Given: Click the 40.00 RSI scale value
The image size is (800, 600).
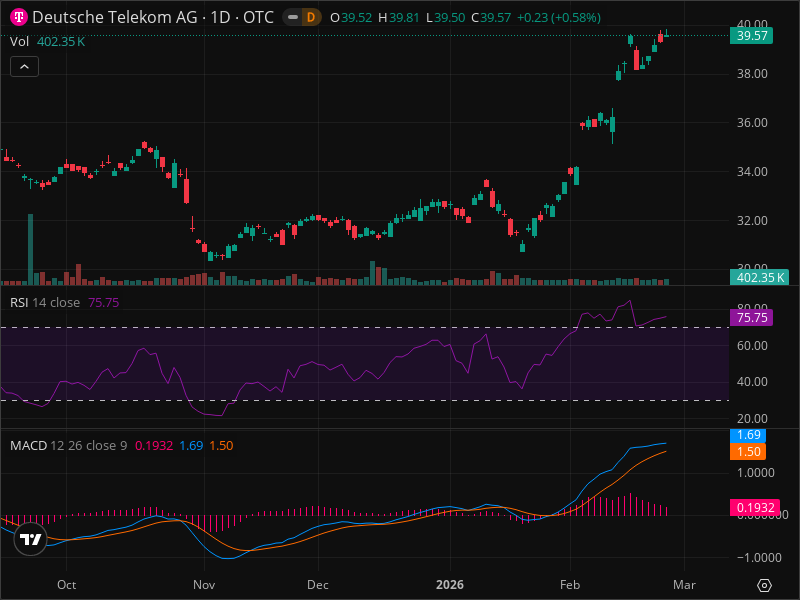Looking at the screenshot, I should [752, 382].
